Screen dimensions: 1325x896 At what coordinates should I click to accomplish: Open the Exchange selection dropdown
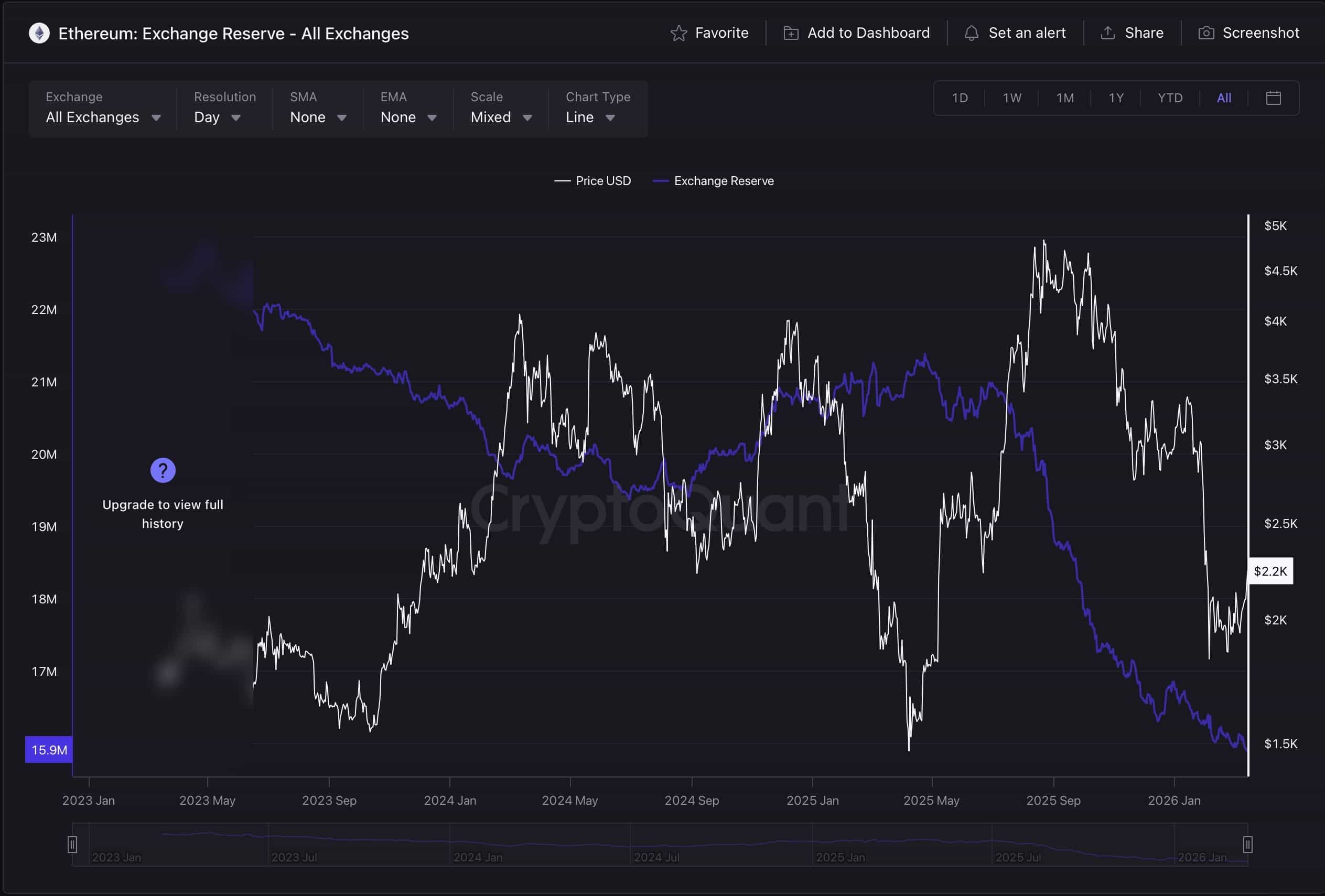click(x=103, y=117)
